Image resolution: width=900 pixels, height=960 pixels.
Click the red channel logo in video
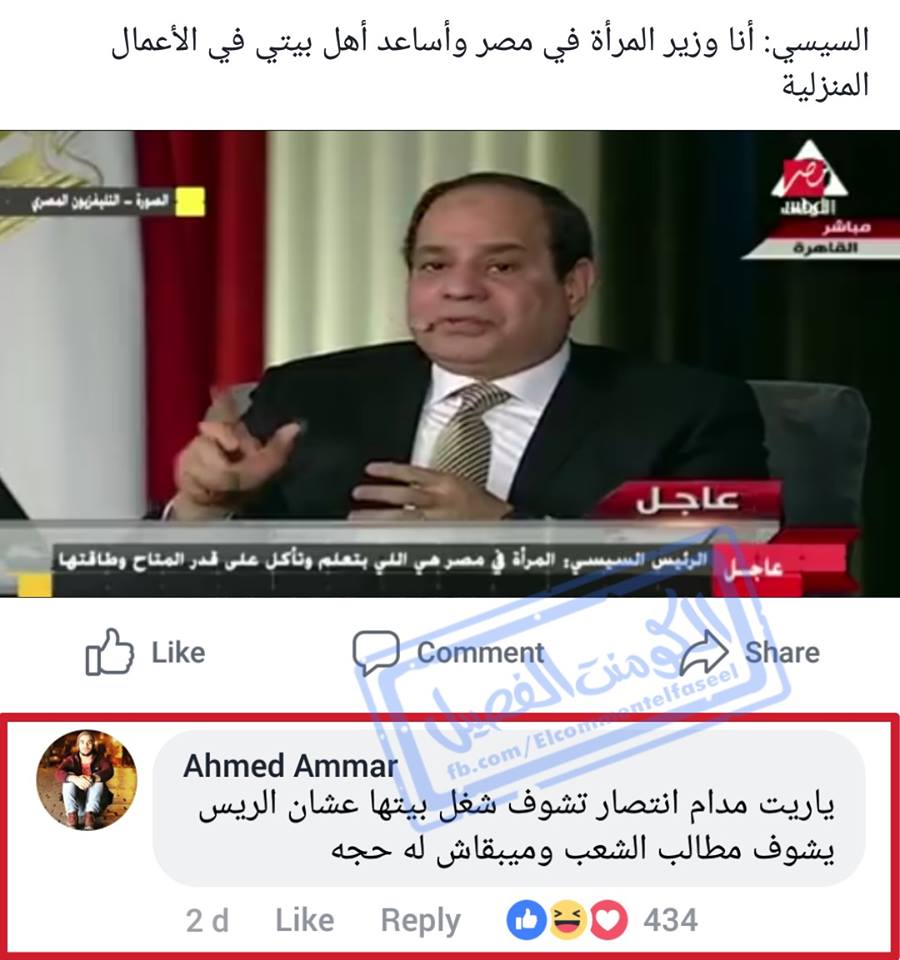click(x=809, y=178)
